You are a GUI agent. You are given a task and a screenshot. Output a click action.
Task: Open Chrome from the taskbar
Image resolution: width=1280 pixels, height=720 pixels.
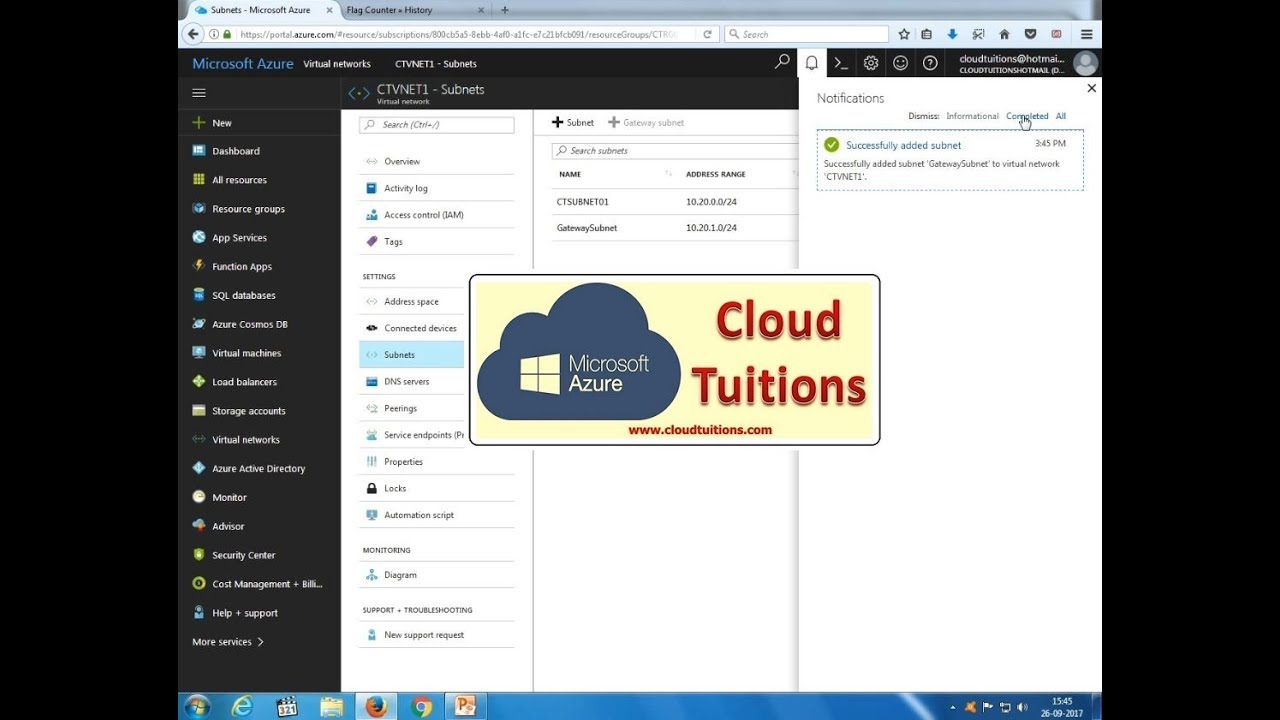(x=420, y=706)
